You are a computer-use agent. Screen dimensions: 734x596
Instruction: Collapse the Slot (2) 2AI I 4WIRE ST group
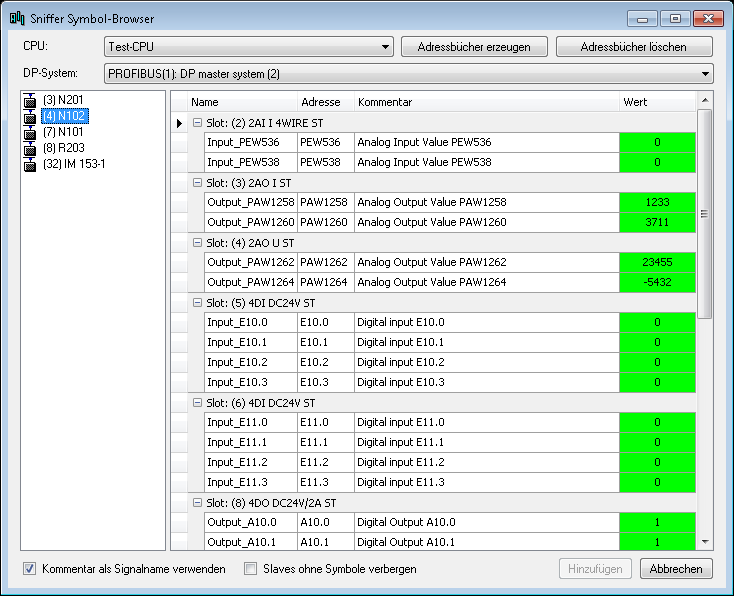coord(197,123)
